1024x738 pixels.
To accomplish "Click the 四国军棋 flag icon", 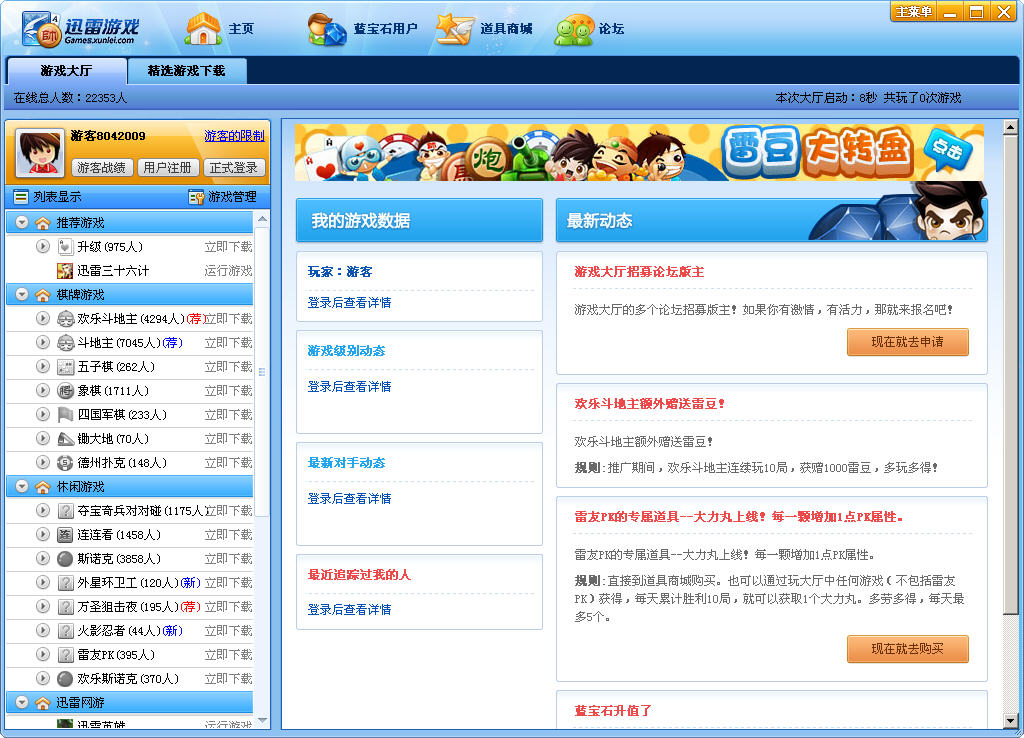I will pyautogui.click(x=65, y=415).
